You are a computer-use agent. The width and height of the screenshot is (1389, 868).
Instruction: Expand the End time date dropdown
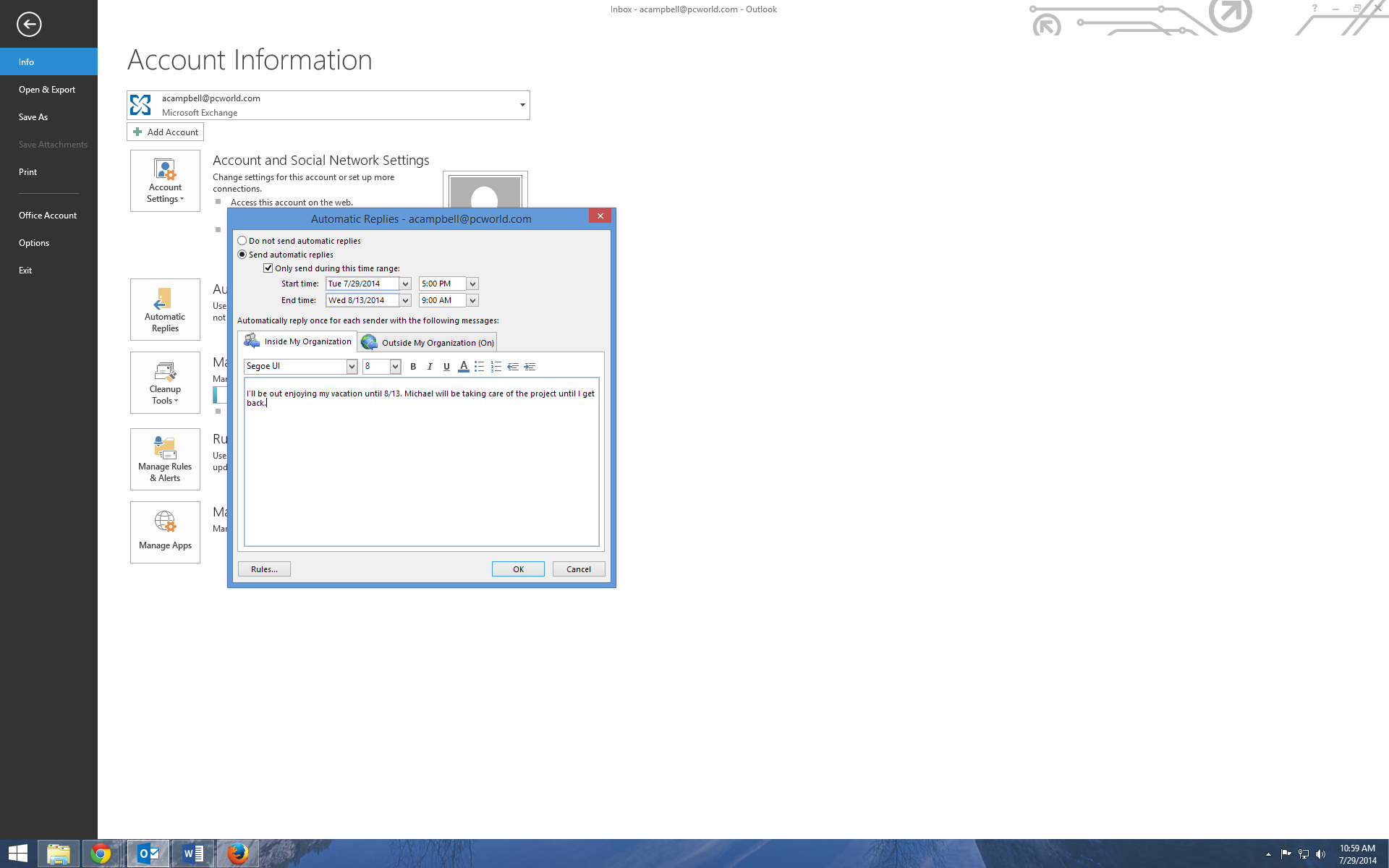coord(406,300)
